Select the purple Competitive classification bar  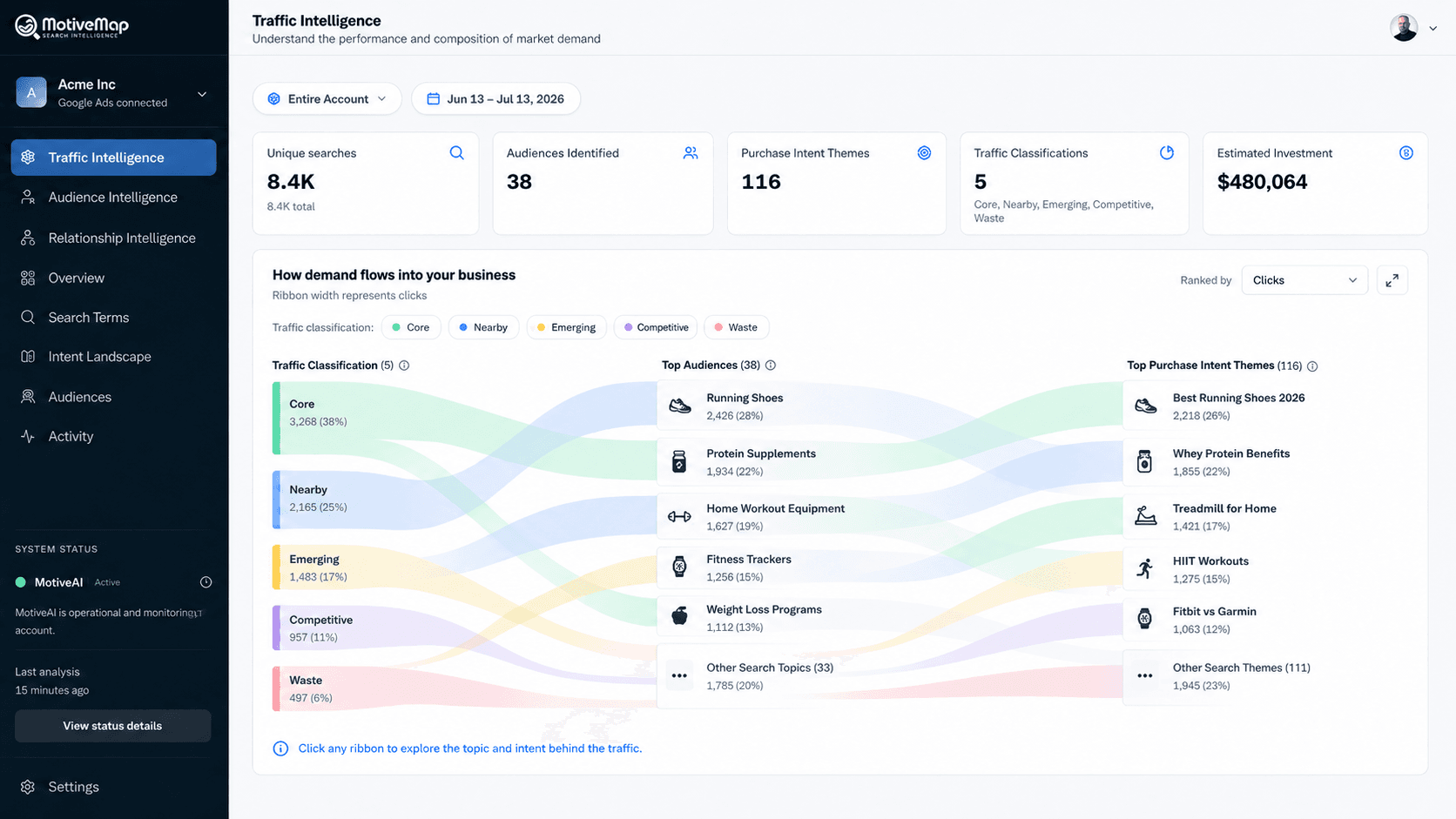pos(276,628)
